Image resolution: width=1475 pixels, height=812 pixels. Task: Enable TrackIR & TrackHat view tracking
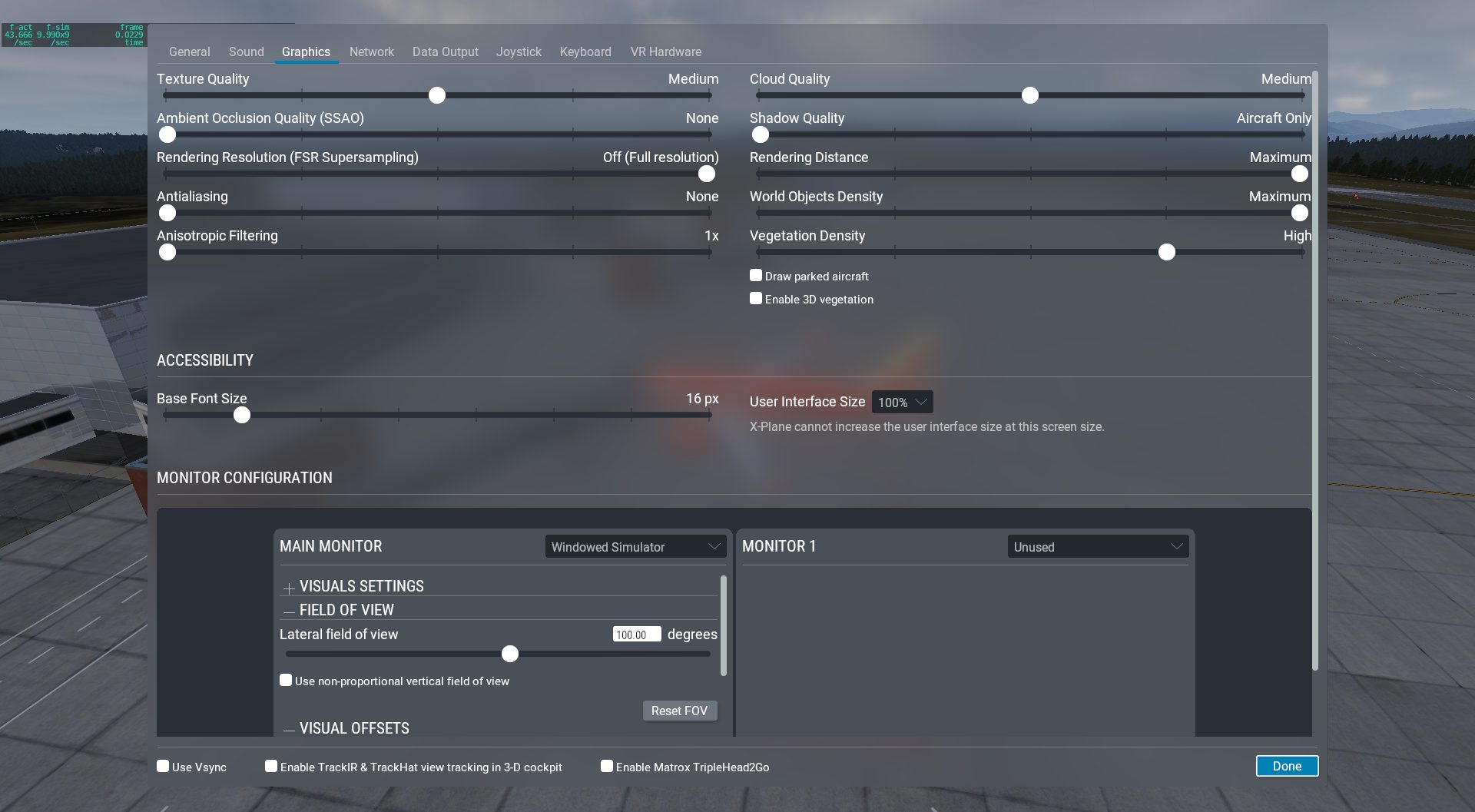pos(271,767)
